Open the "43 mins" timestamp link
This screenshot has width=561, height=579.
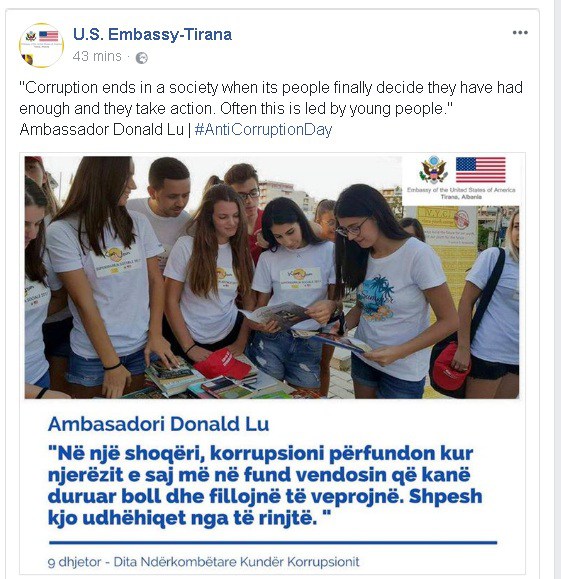[x=97, y=56]
